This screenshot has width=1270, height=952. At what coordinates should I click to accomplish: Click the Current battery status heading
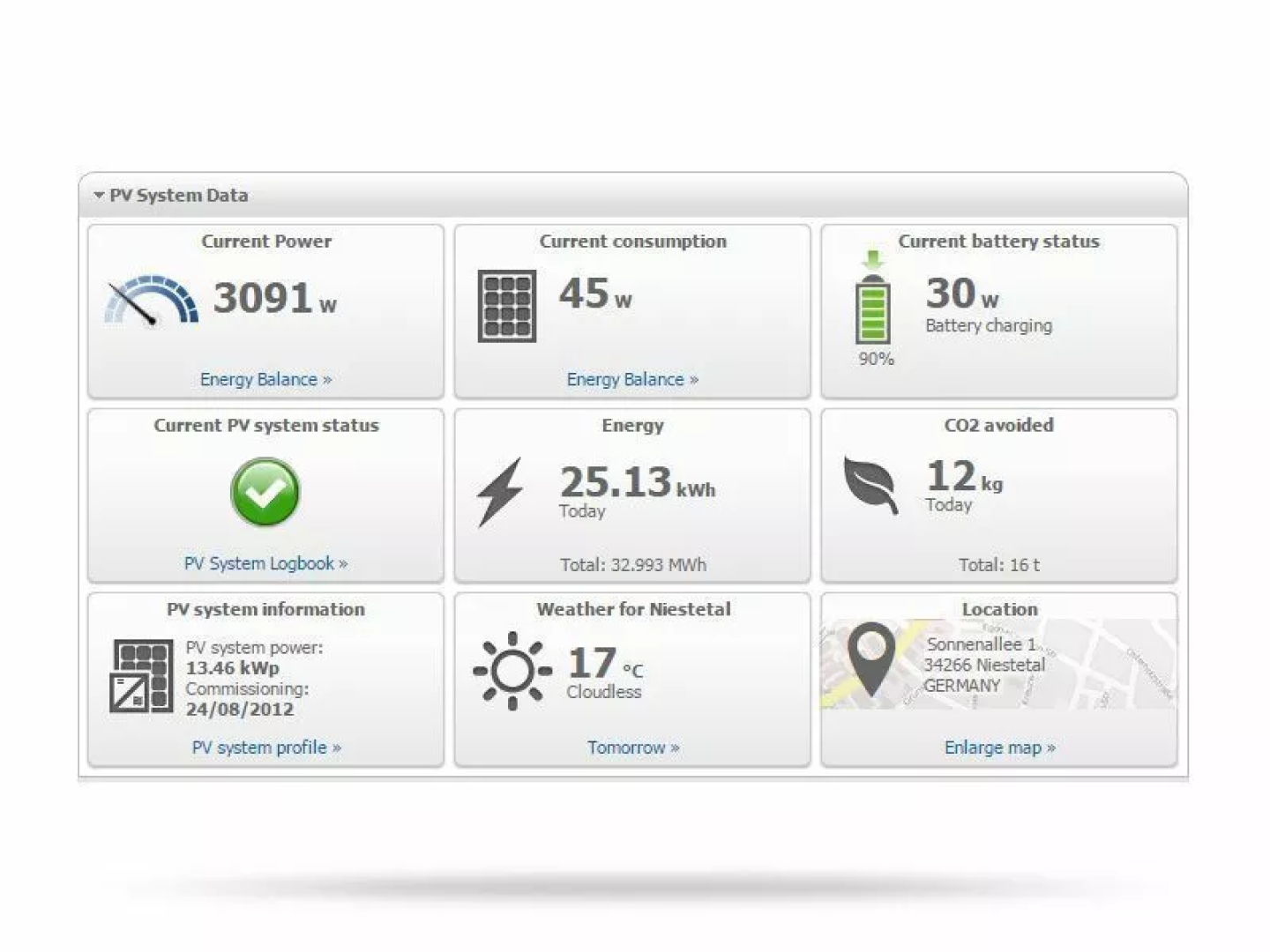[x=999, y=242]
